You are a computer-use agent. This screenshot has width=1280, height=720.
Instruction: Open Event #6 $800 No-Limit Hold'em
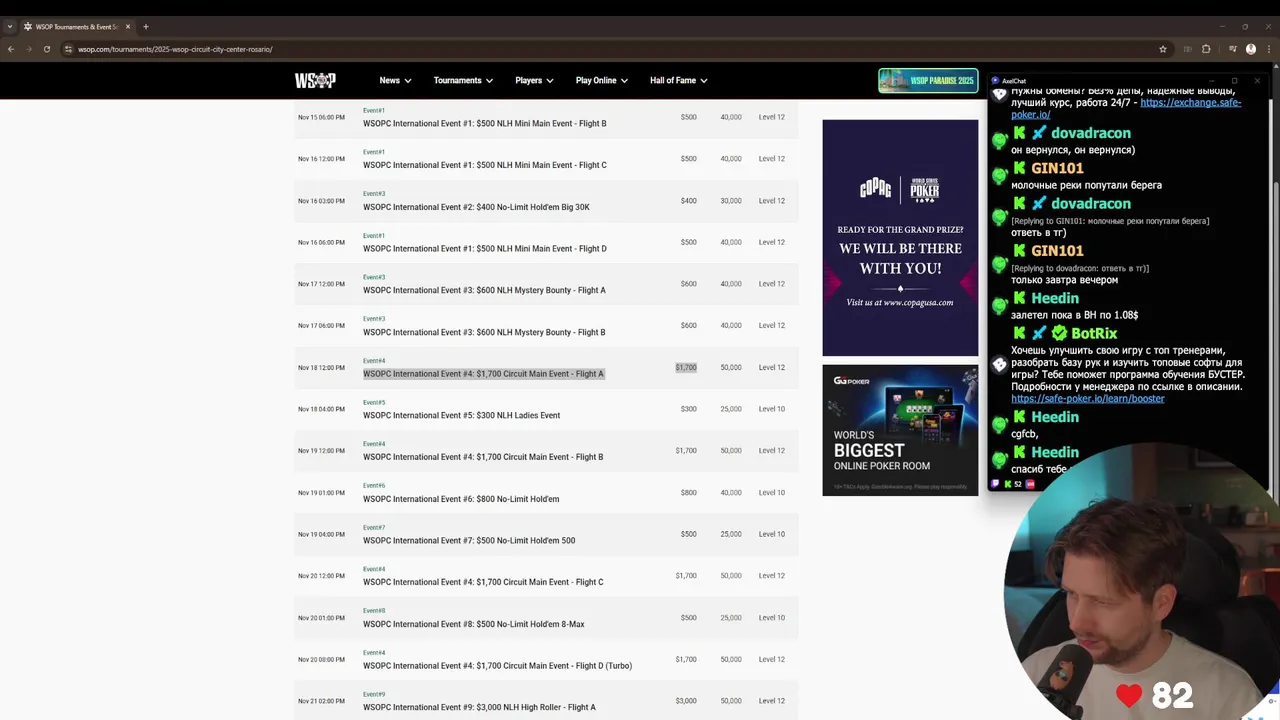[461, 499]
